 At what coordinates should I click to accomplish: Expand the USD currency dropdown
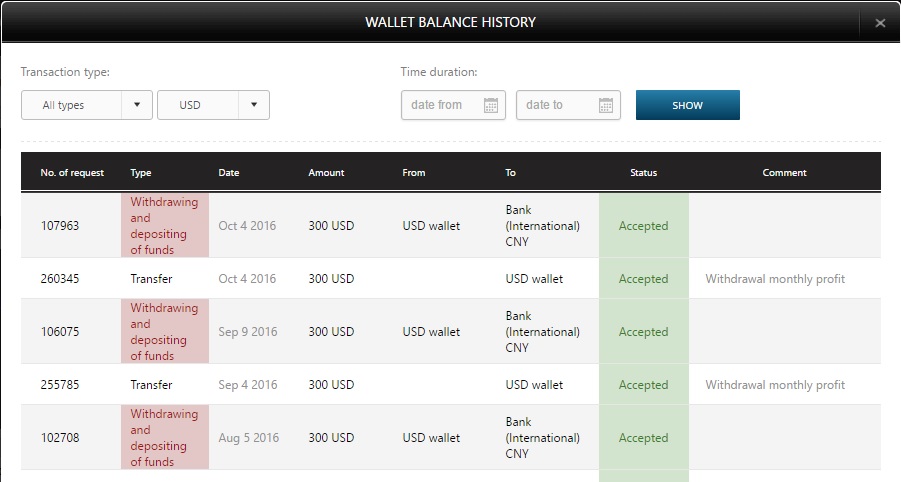pos(213,105)
